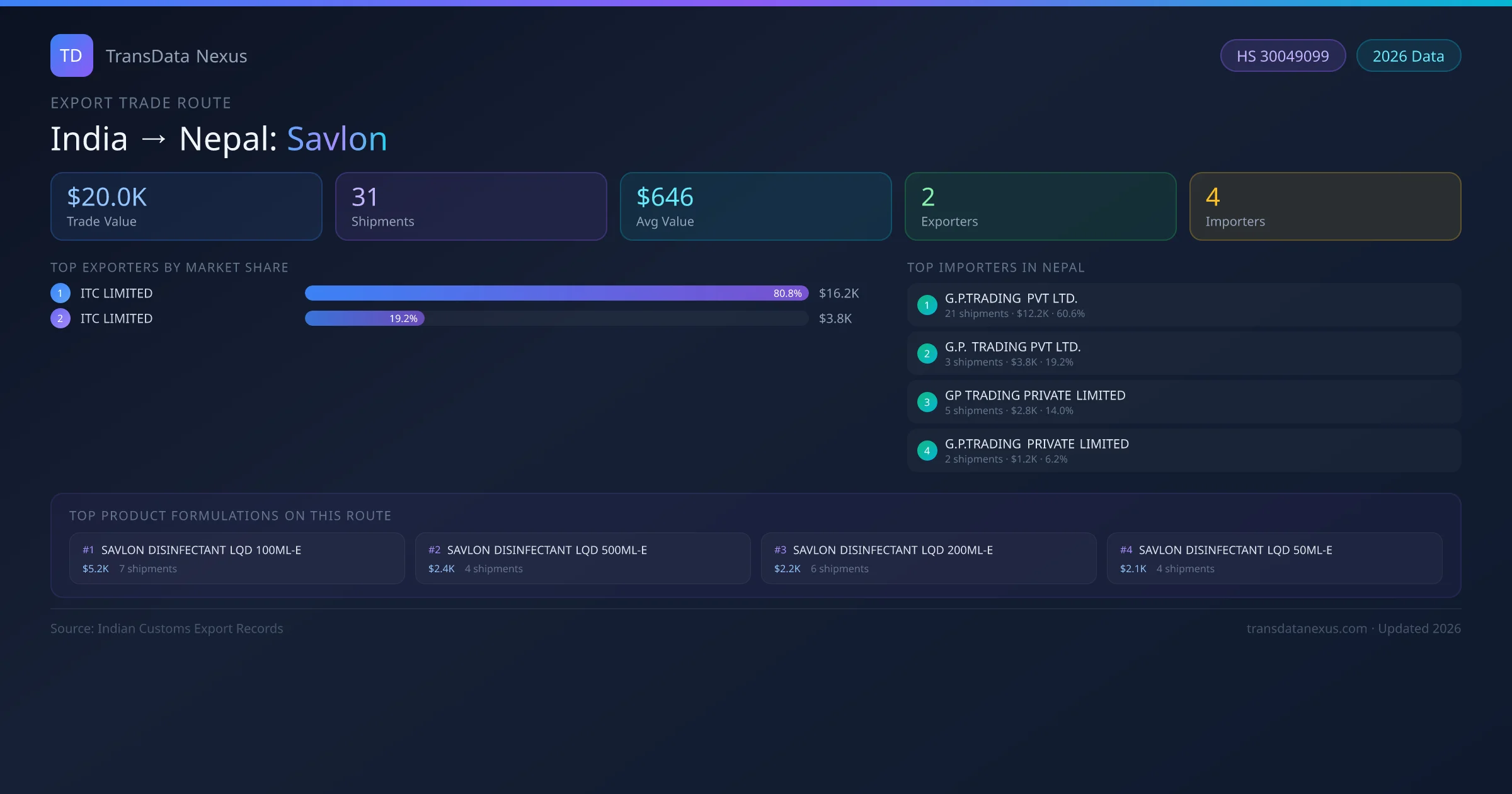Open SAVLON DISINFECTANT LQD 100ML-E product card
Viewport: 1512px width, 794px height.
[237, 558]
